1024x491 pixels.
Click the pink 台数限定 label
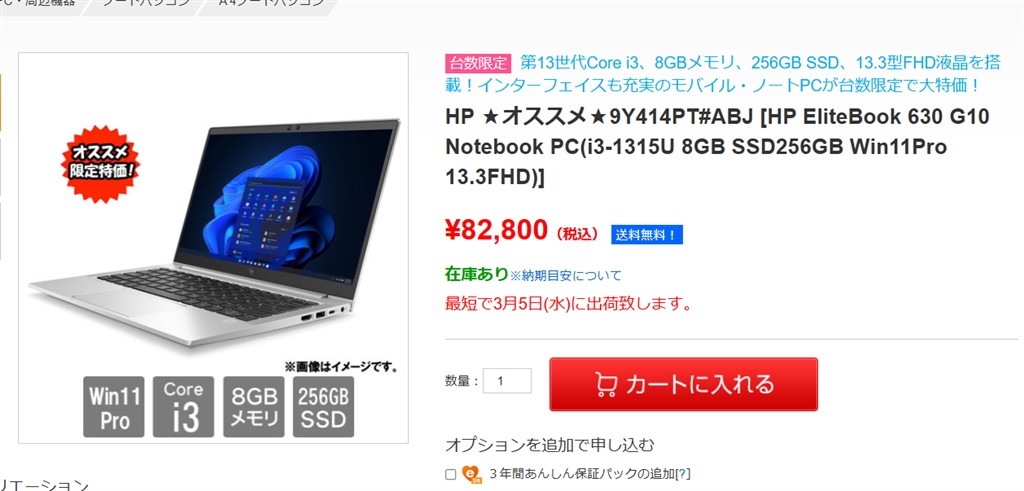(478, 63)
